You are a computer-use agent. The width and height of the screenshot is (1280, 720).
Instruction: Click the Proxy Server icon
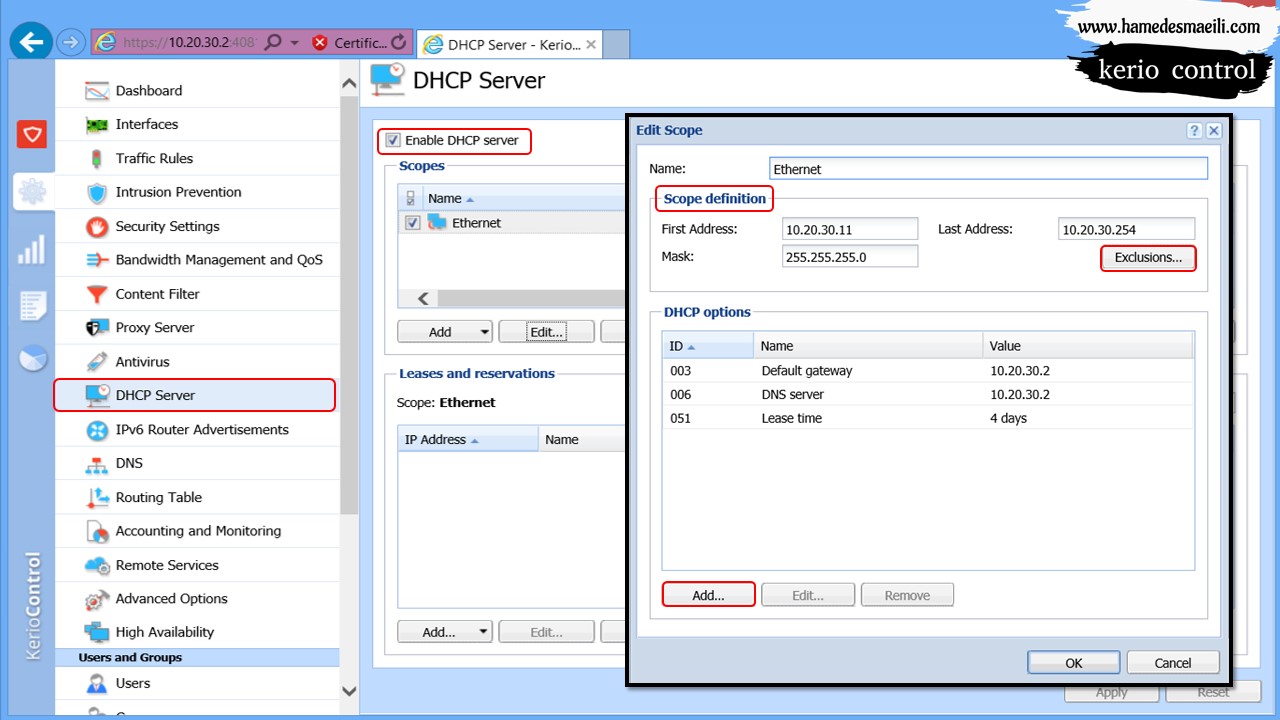point(97,328)
